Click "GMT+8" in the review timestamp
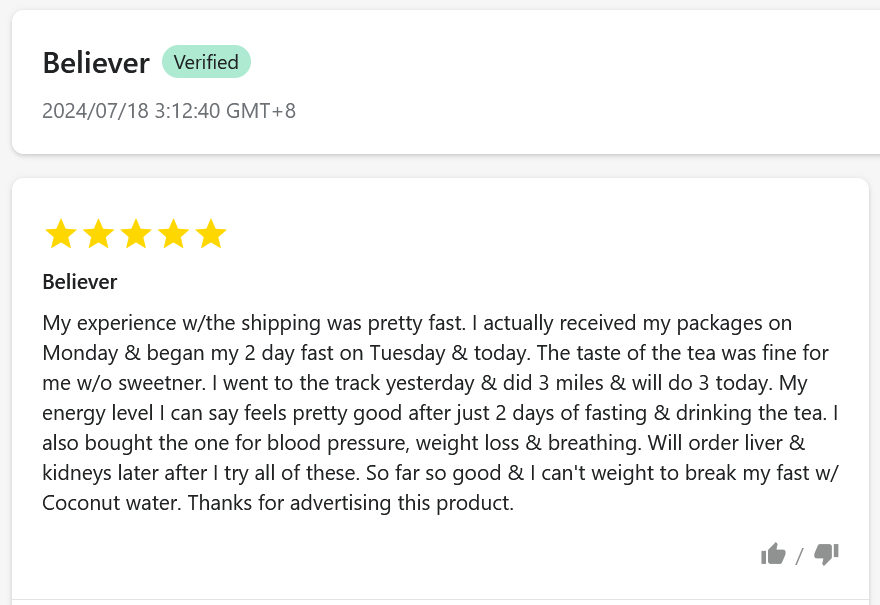880x605 pixels. click(261, 110)
